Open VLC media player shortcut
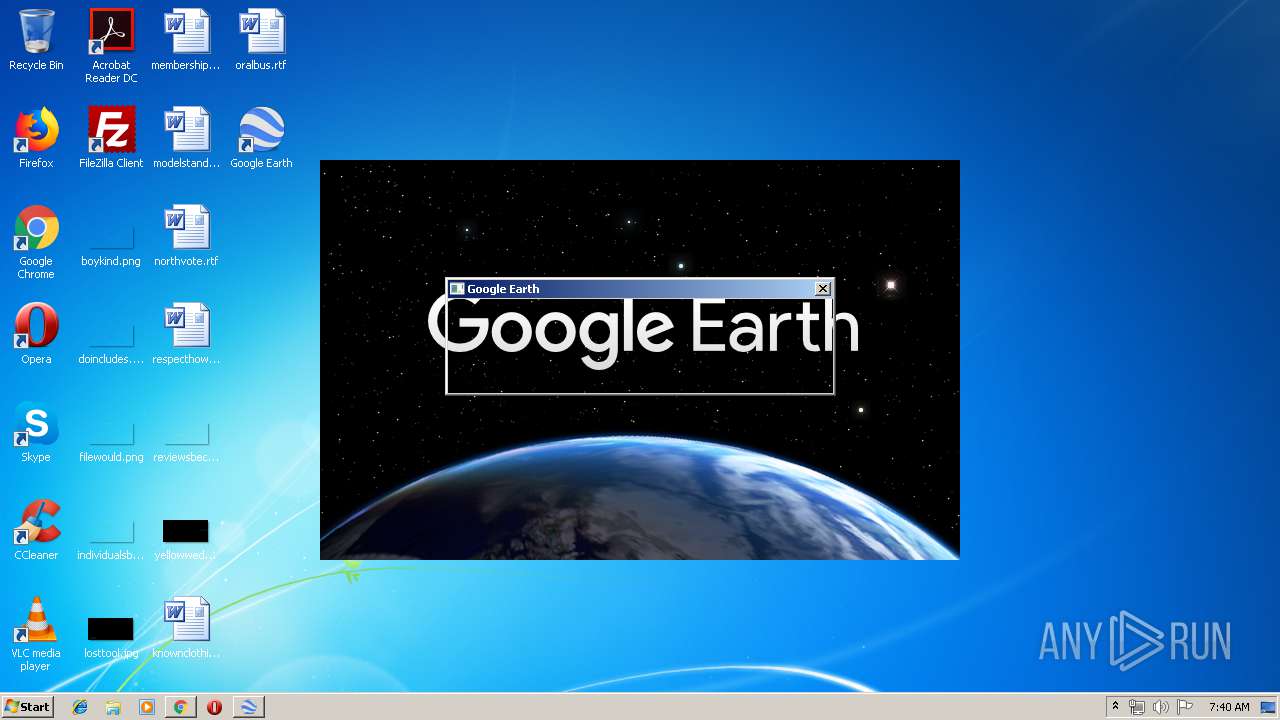The height and width of the screenshot is (720, 1280). (36, 634)
